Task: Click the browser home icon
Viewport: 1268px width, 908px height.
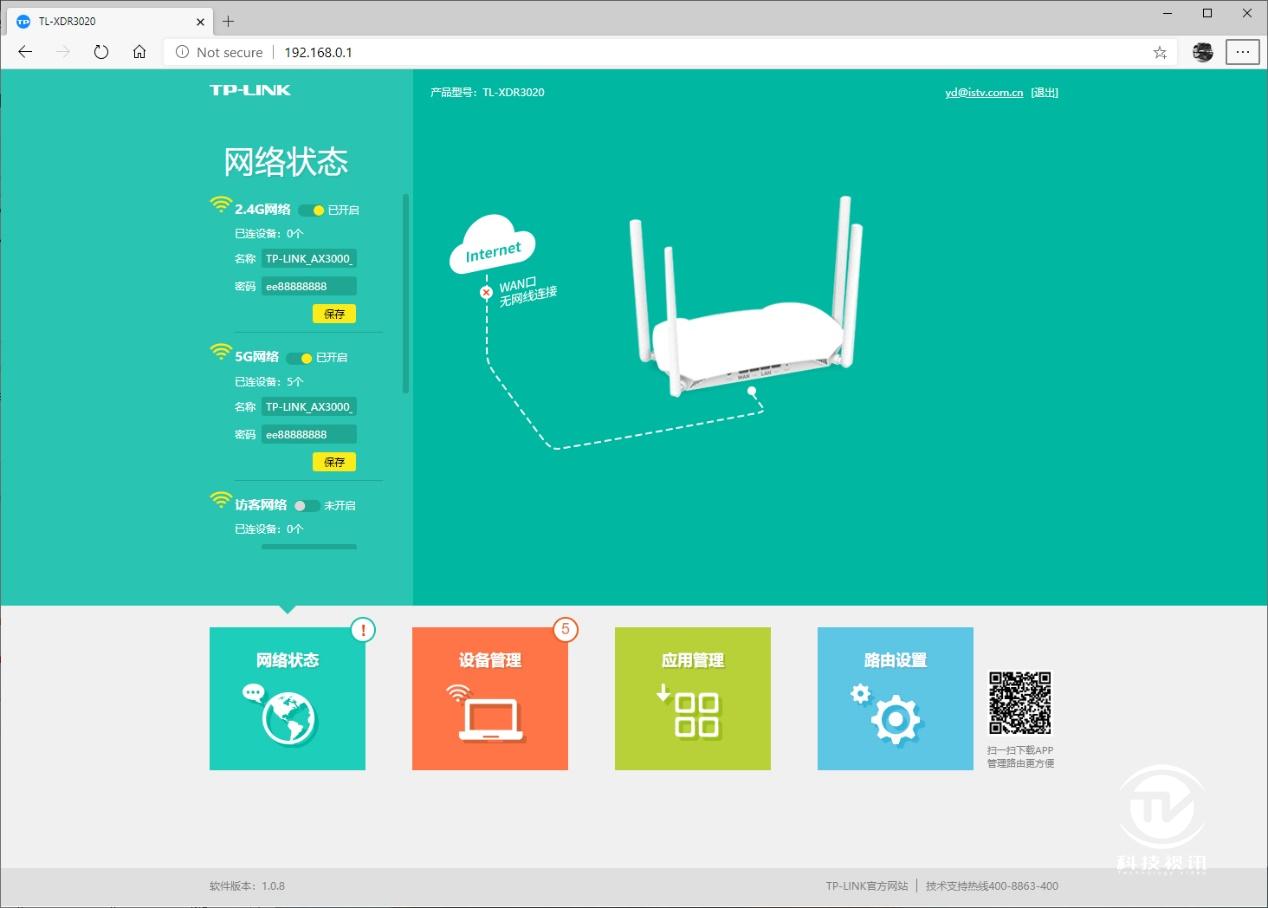Action: click(x=138, y=52)
